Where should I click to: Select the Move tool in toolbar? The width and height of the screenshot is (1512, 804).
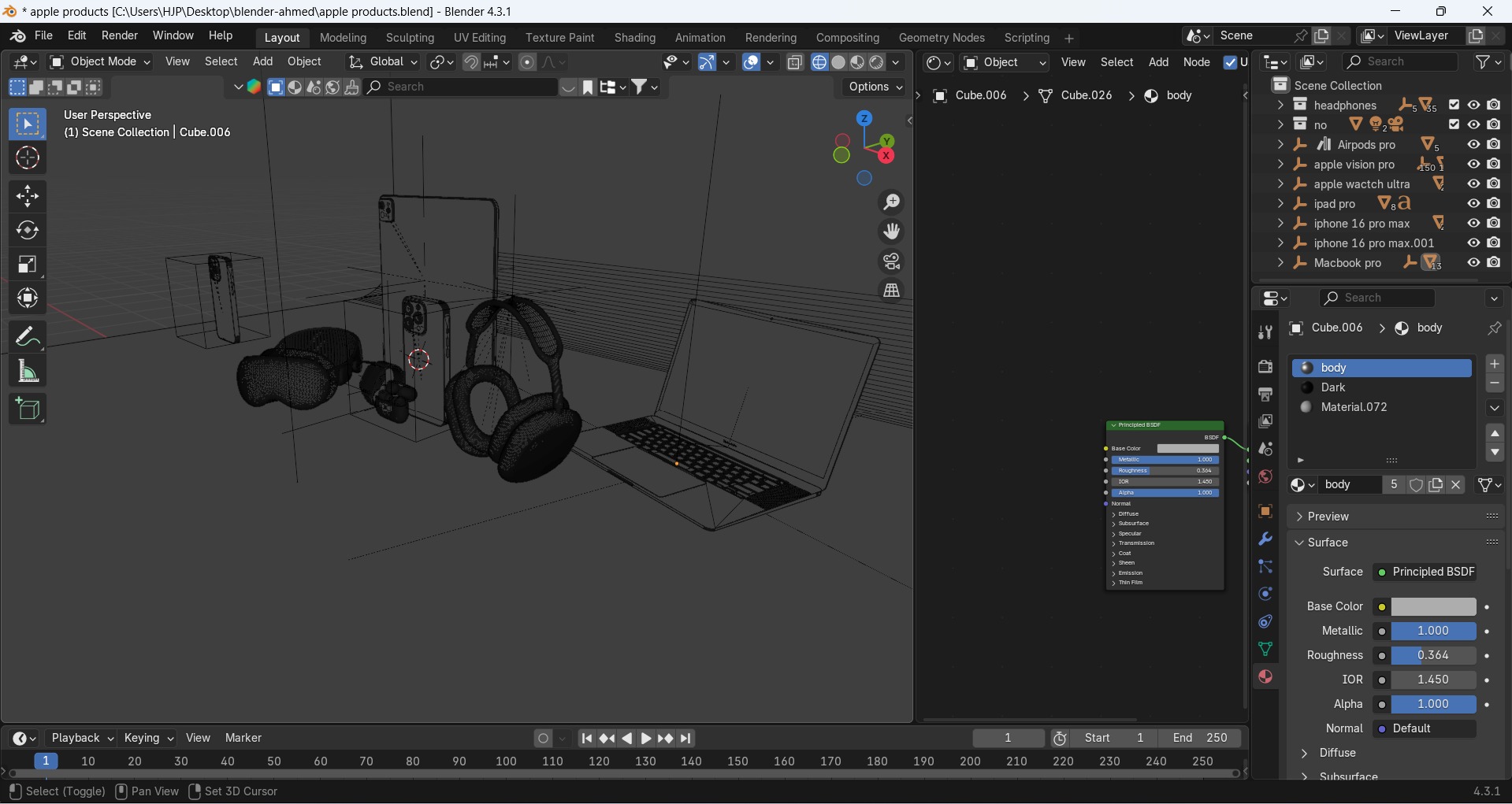pyautogui.click(x=28, y=196)
